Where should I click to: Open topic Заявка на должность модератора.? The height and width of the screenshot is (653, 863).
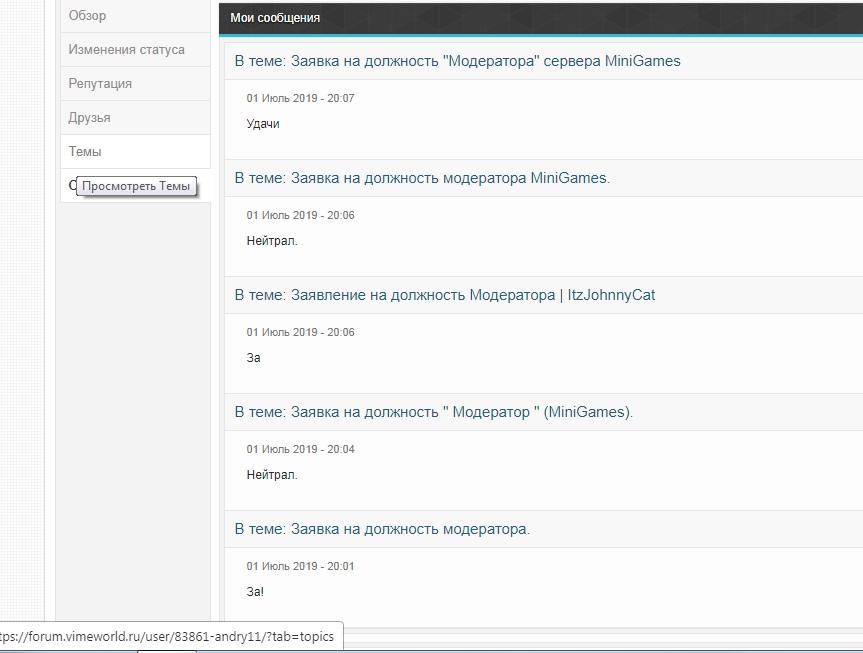[x=382, y=529]
